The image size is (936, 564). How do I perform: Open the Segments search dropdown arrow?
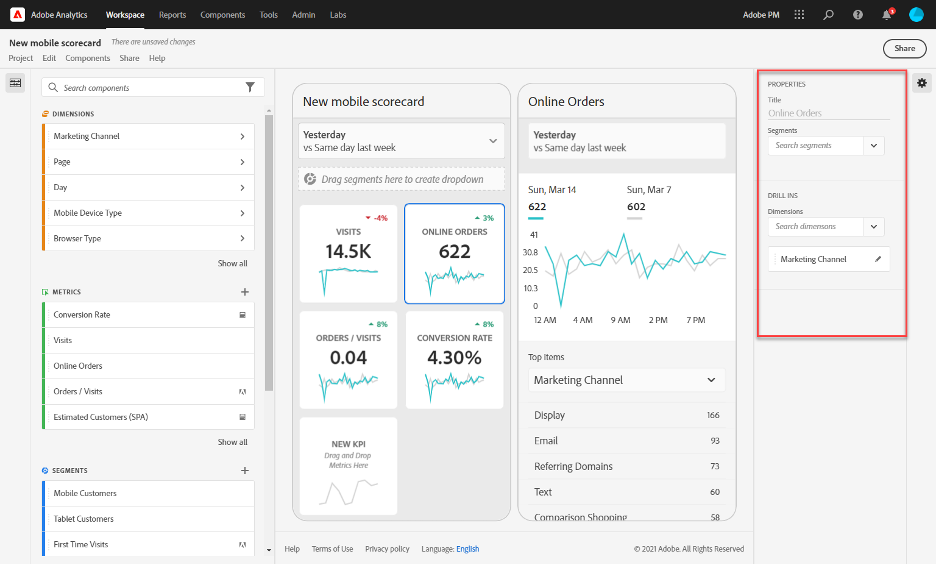[873, 146]
